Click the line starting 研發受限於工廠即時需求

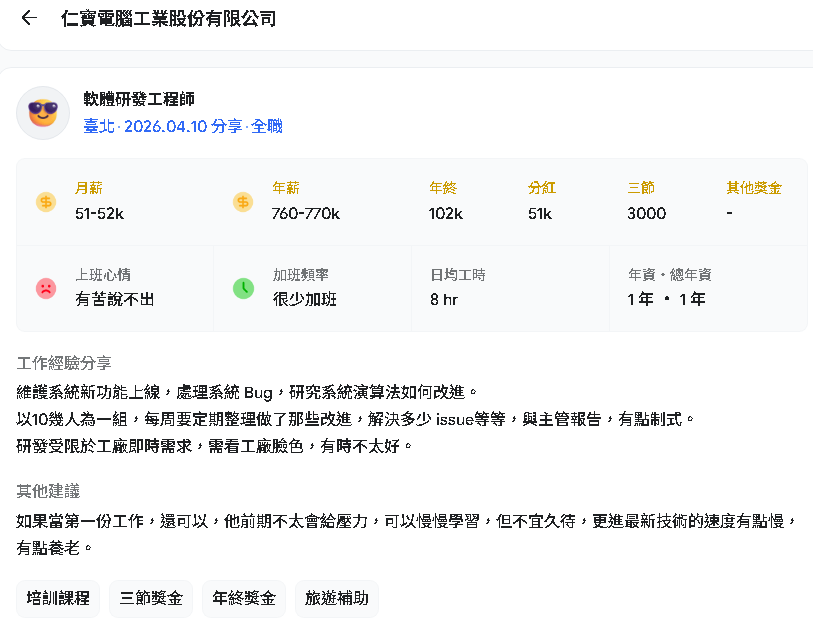(x=215, y=446)
